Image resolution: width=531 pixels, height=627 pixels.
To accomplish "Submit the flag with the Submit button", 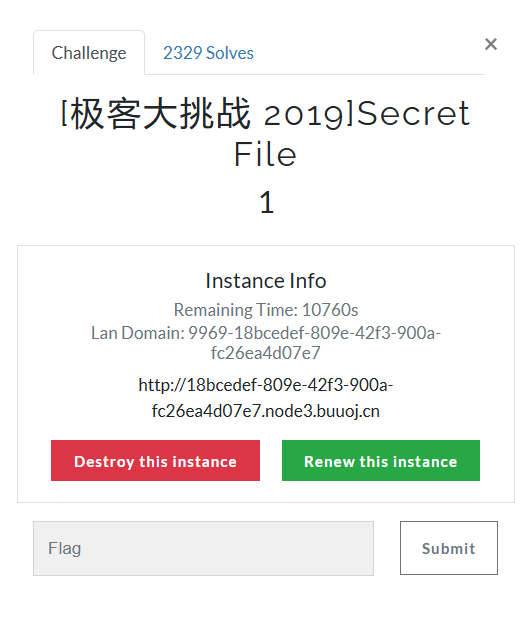I will point(449,548).
